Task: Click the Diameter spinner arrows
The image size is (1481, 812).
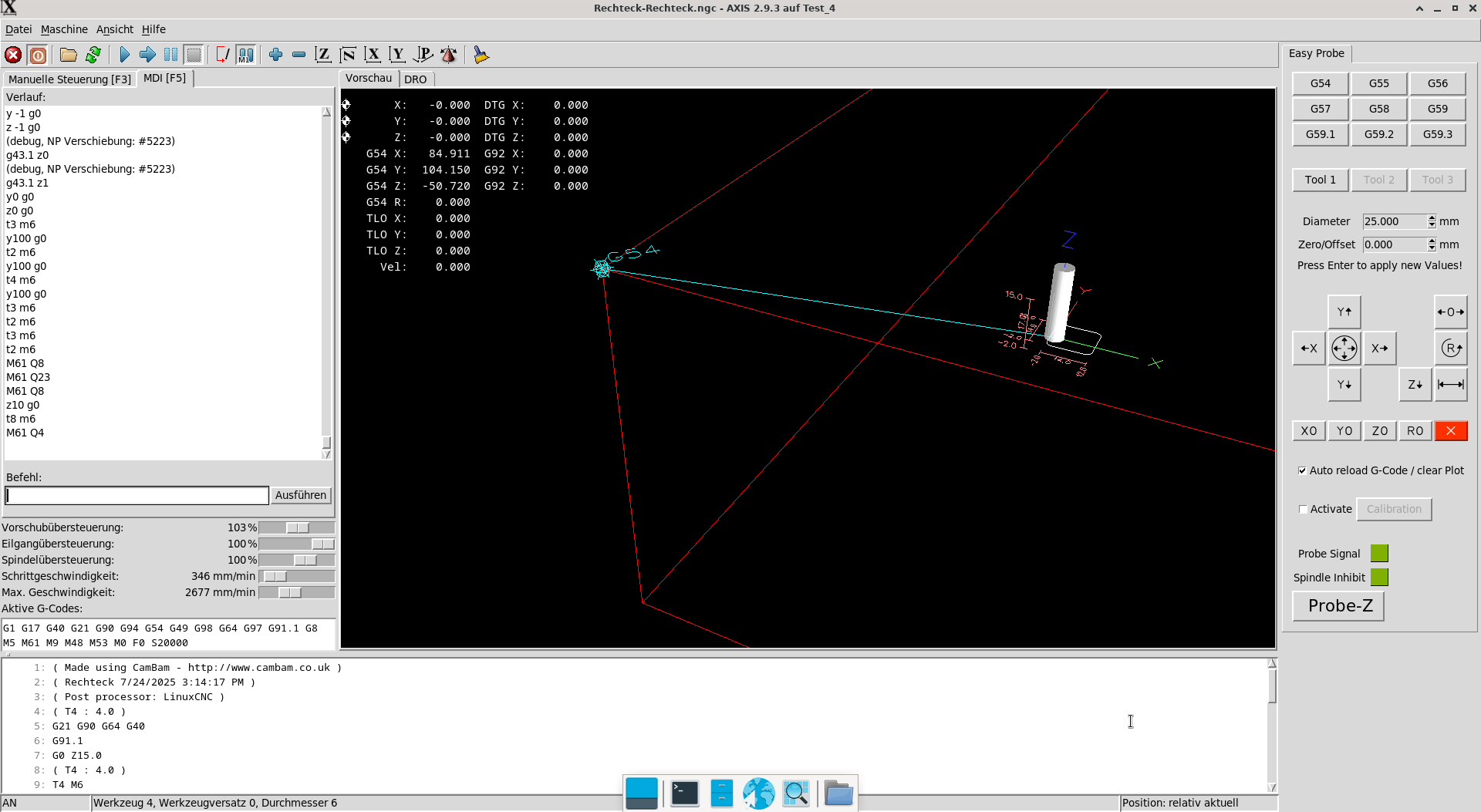Action: 1432,221
